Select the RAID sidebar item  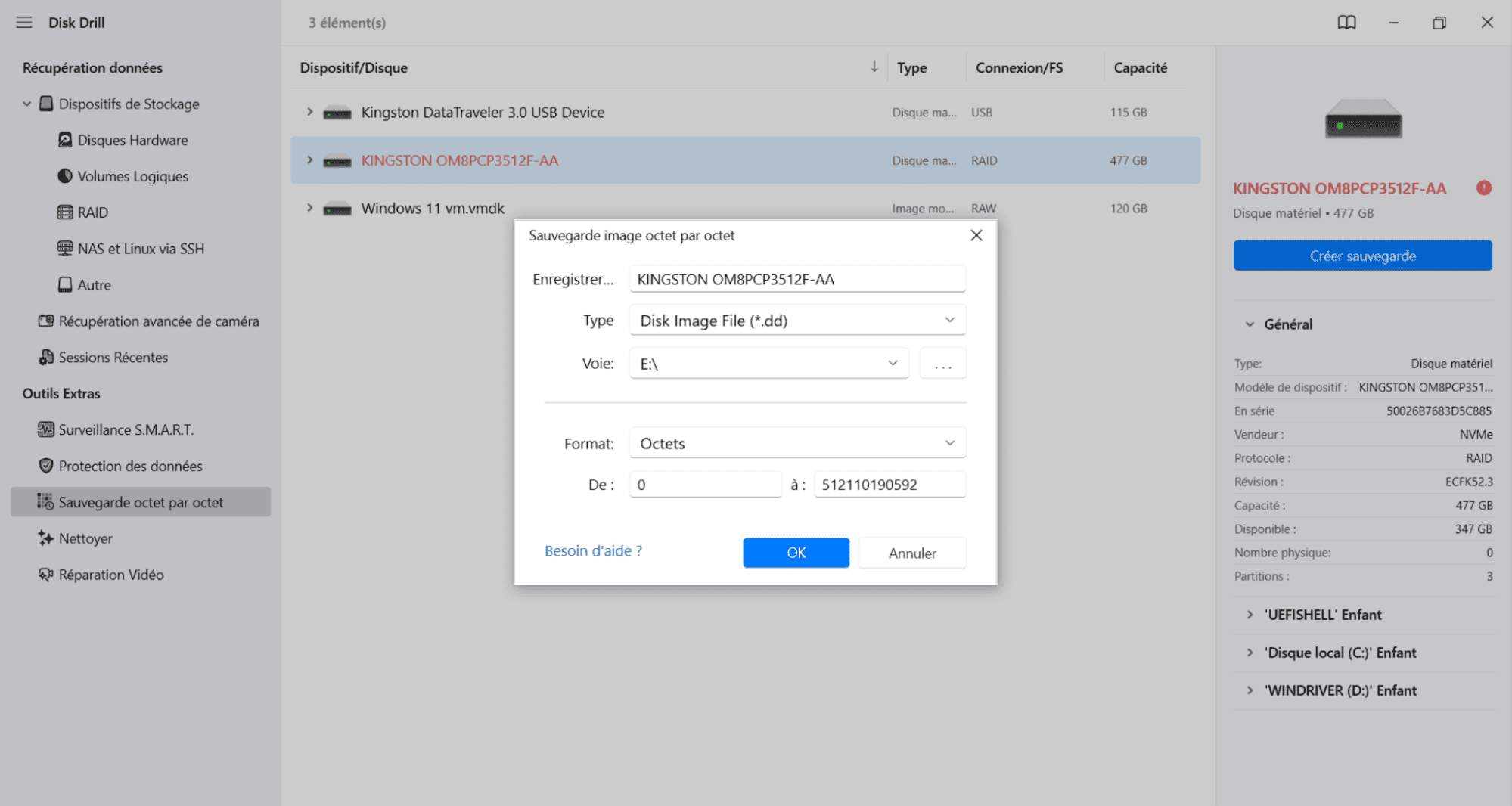click(92, 212)
